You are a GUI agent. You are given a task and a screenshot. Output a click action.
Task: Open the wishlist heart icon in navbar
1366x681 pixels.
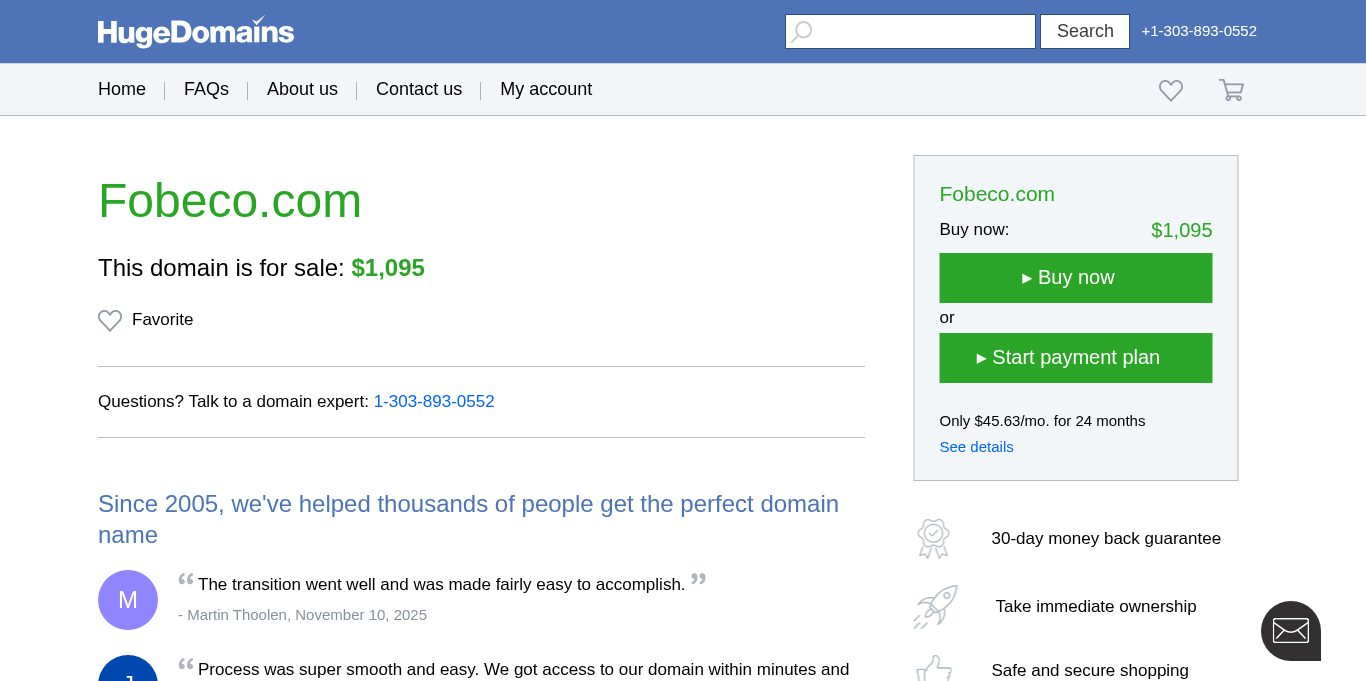1171,90
